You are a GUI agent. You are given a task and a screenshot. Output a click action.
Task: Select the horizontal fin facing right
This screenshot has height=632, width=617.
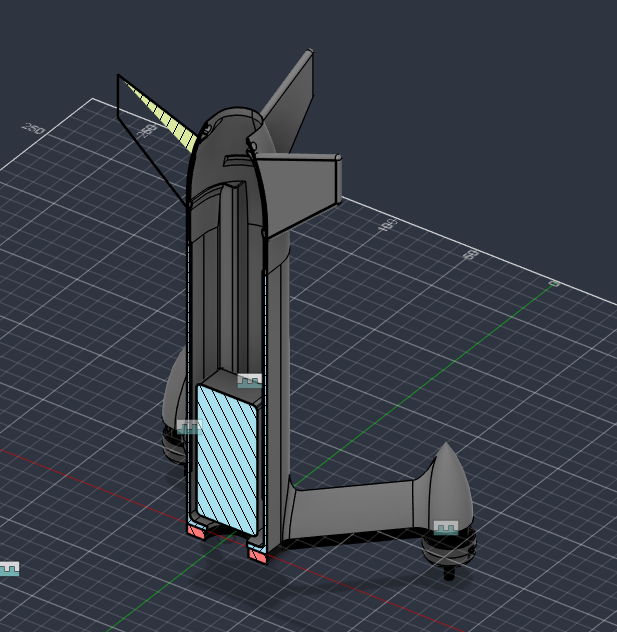tap(300, 190)
